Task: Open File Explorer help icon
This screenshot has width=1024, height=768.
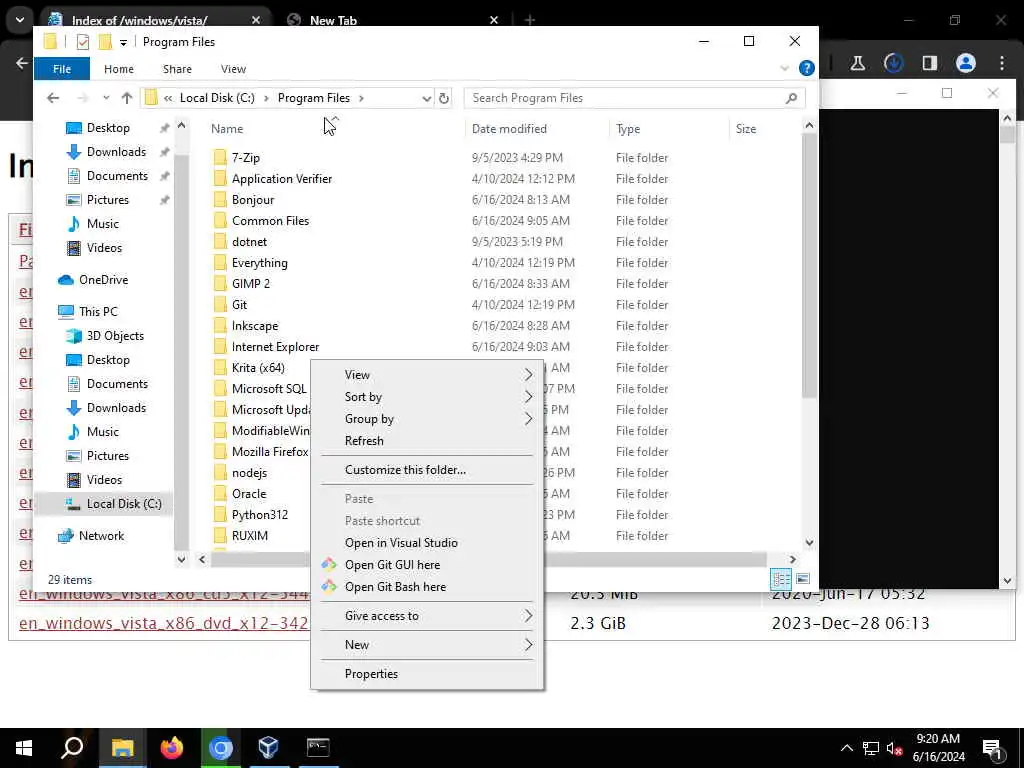Action: pos(807,69)
